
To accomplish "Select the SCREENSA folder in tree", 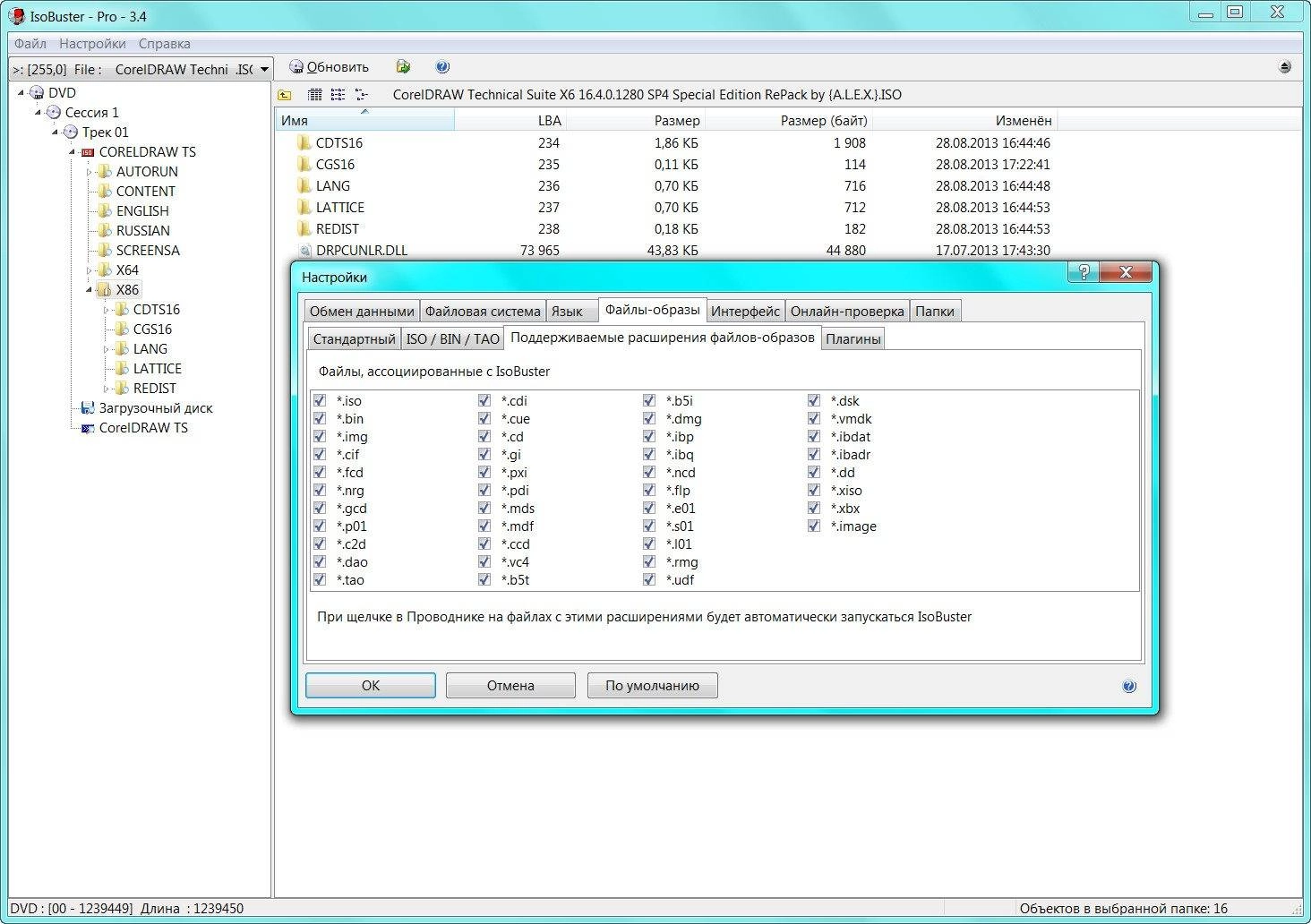I will pos(105,250).
